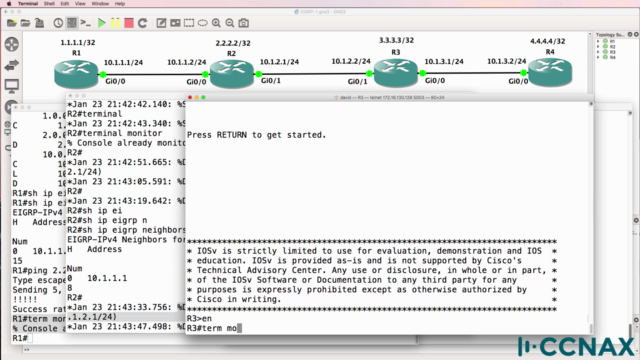Create a new GNS3 project
The image size is (640, 360).
(12, 23)
